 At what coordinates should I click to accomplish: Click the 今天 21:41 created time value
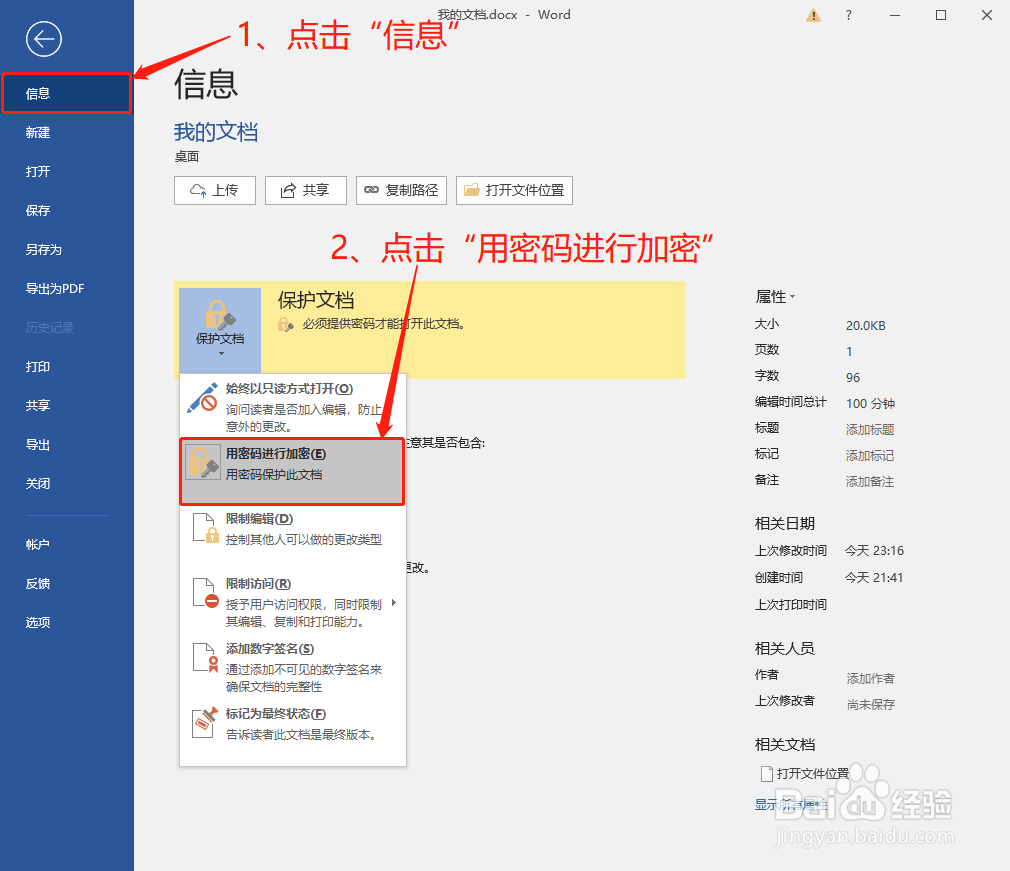873,578
